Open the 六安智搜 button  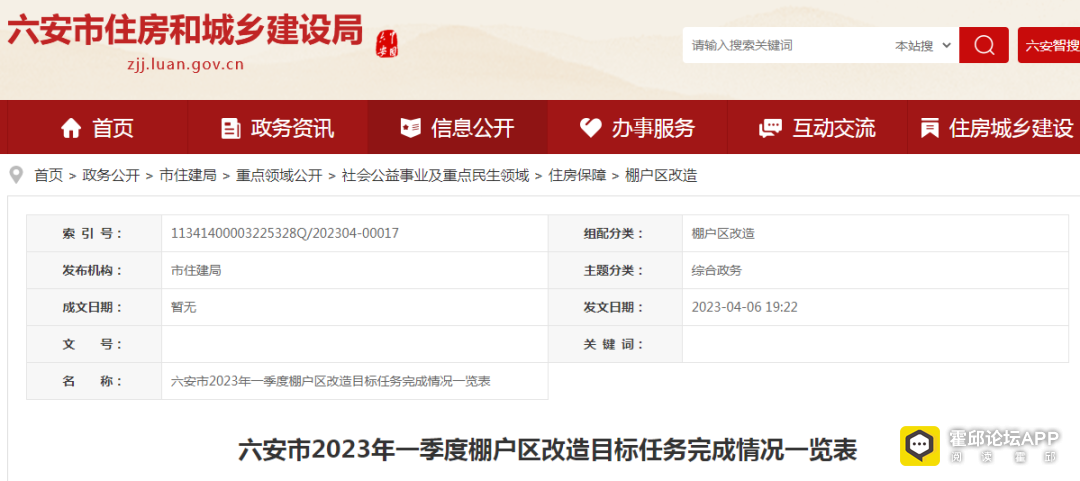coord(1049,45)
